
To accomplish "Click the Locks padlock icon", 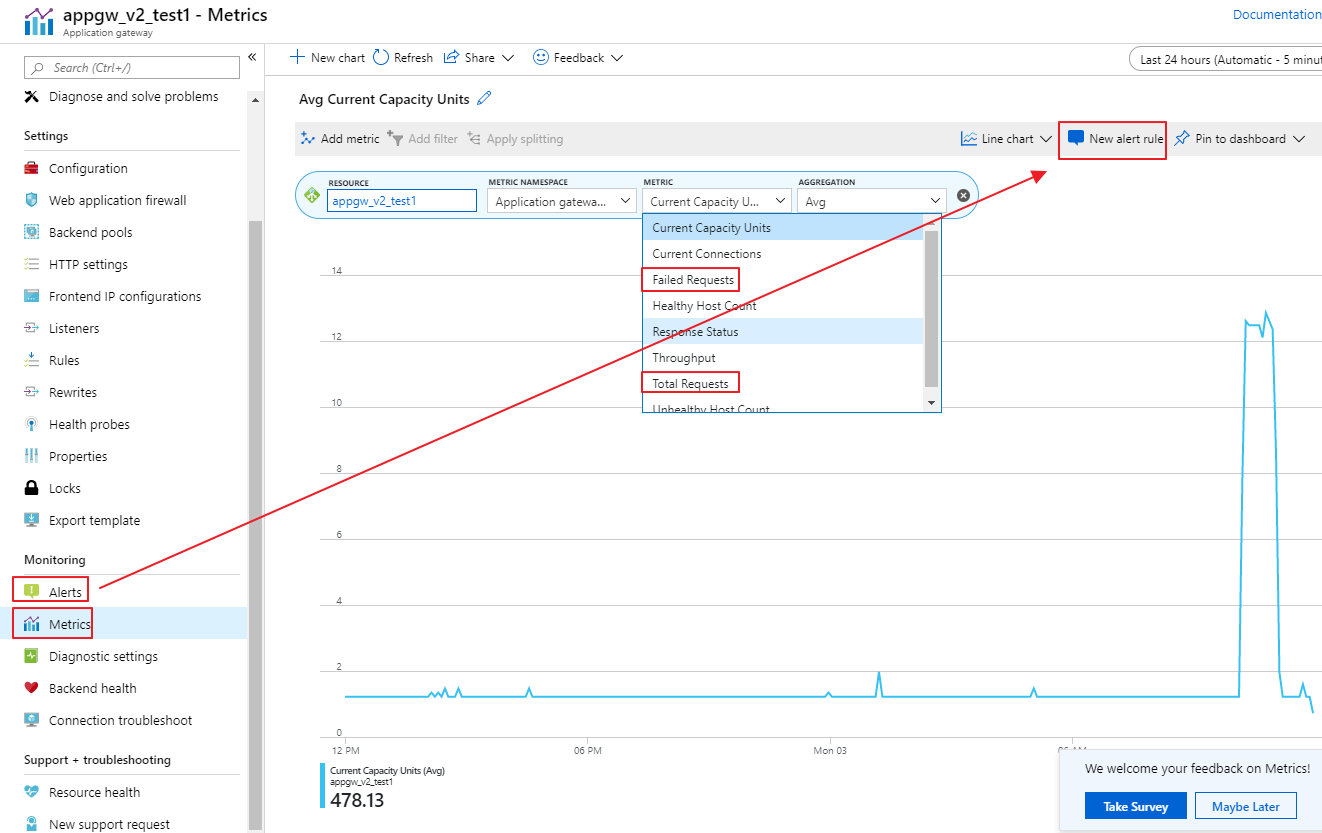I will point(32,488).
